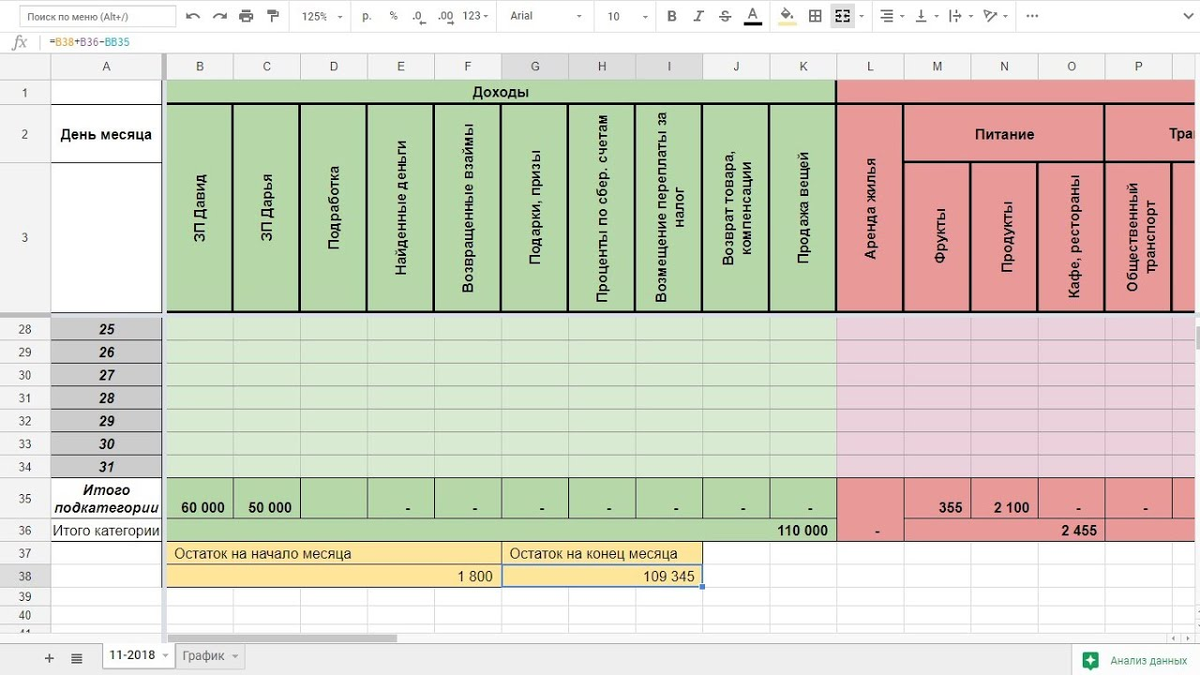Viewport: 1200px width, 675px height.
Task: Open the 123 number format dropdown
Action: (x=476, y=16)
